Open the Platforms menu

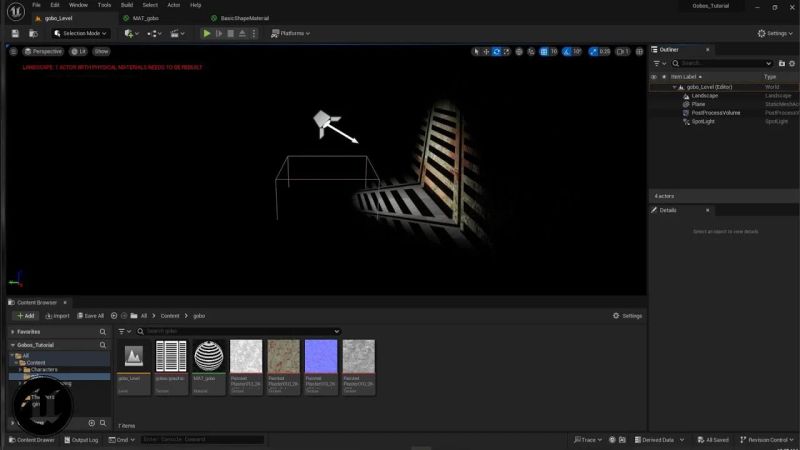pyautogui.click(x=290, y=34)
